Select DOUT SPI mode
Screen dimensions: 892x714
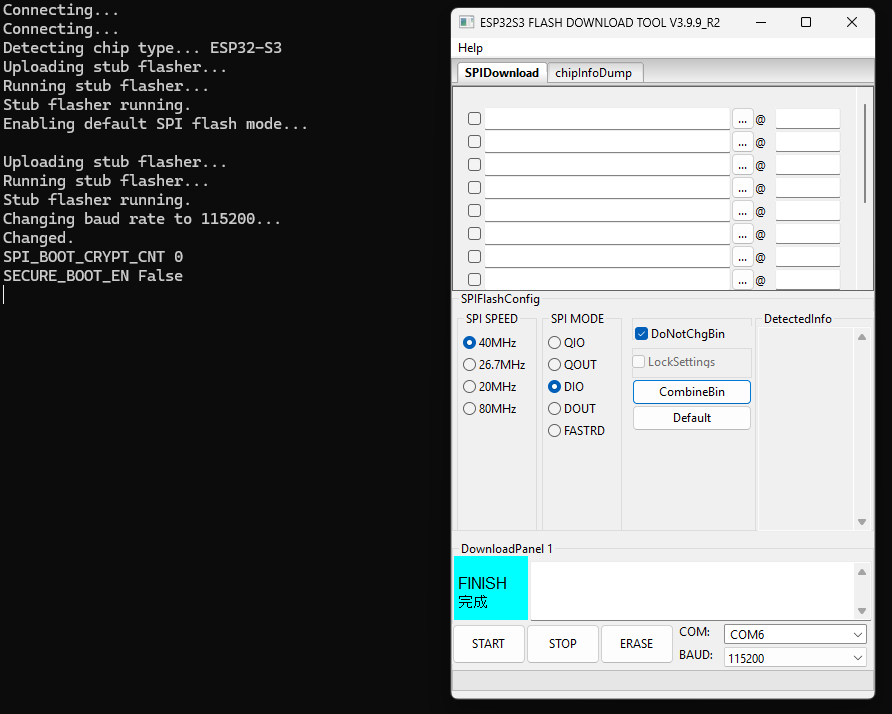coord(572,408)
